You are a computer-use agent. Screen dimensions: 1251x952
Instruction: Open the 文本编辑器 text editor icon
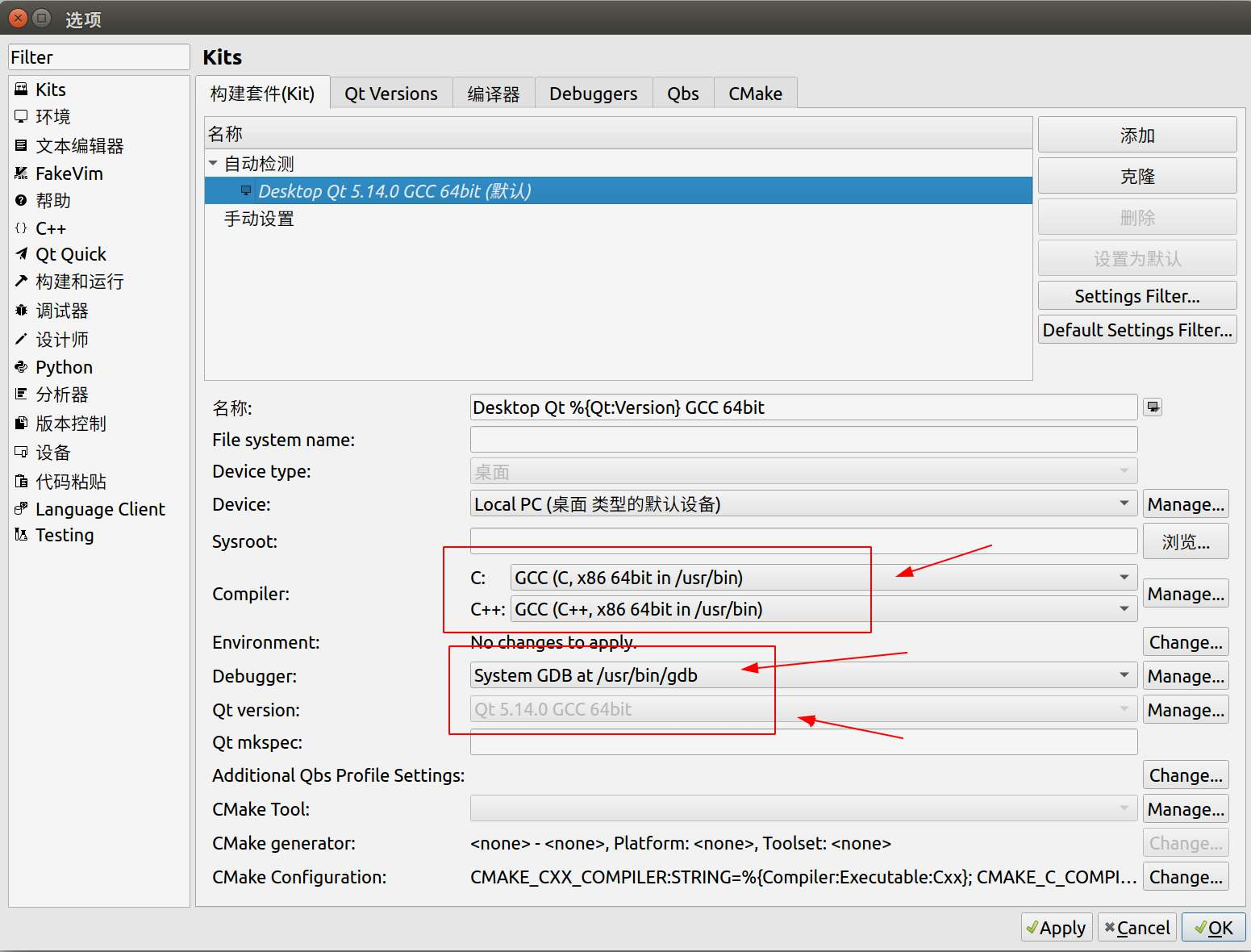click(21, 146)
